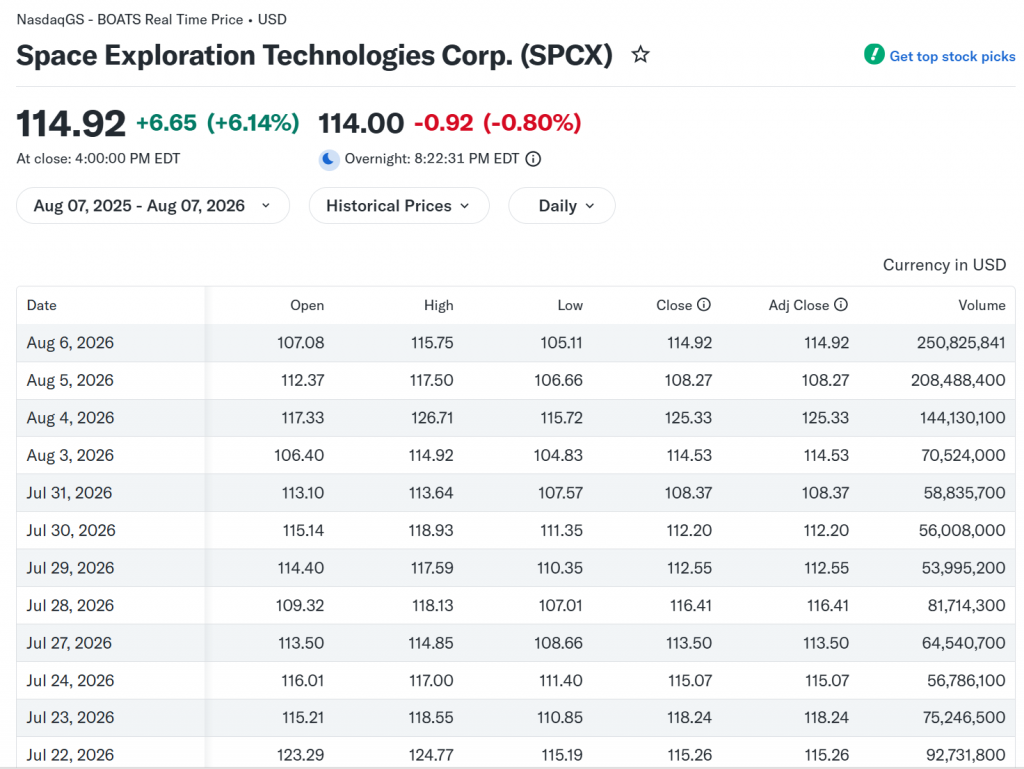Click the Aug 4, 2026 close price 125.33
Viewport: 1024px width, 769px height.
pos(688,418)
